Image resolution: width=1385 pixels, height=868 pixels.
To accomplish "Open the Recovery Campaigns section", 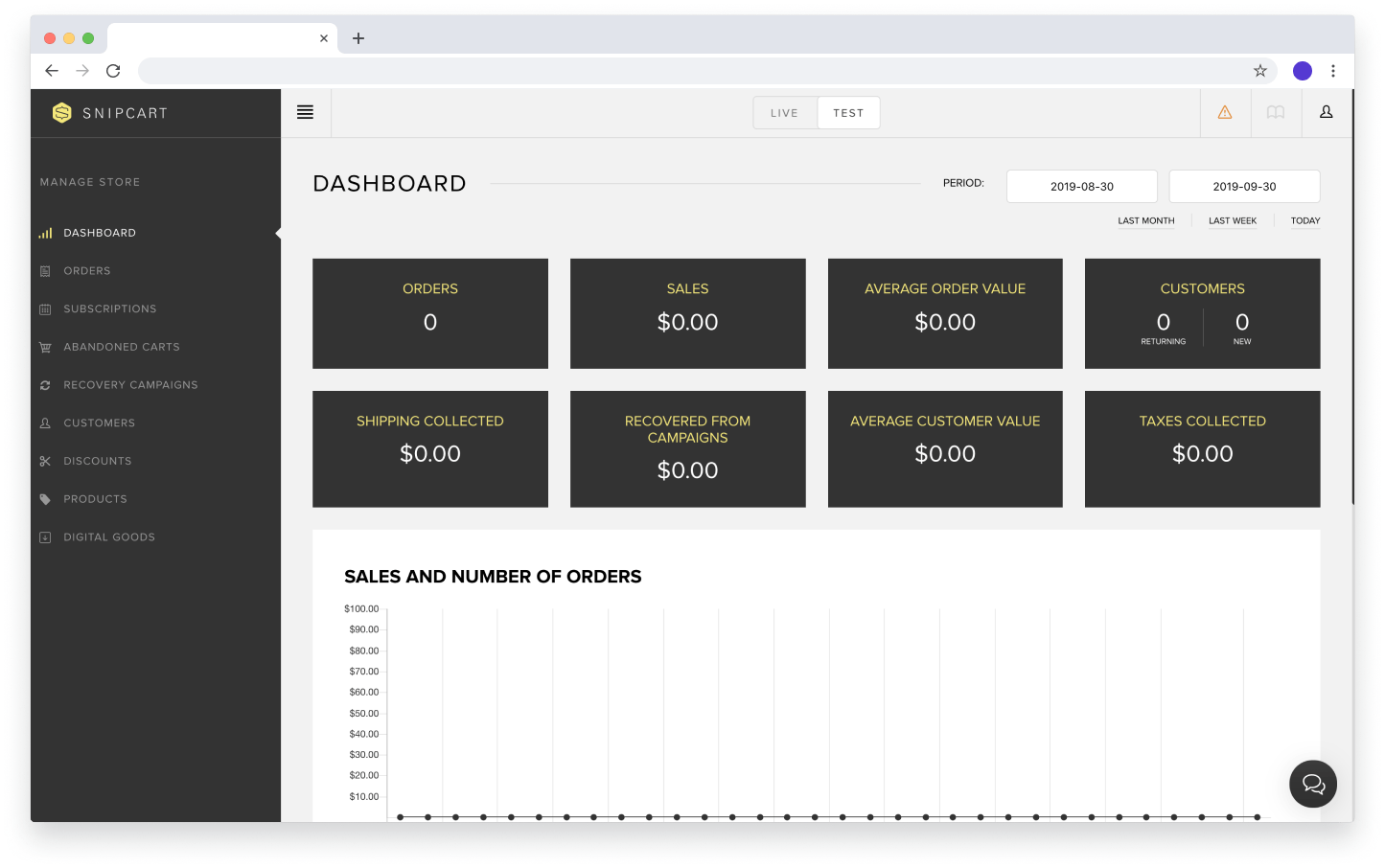I will tap(45, 384).
